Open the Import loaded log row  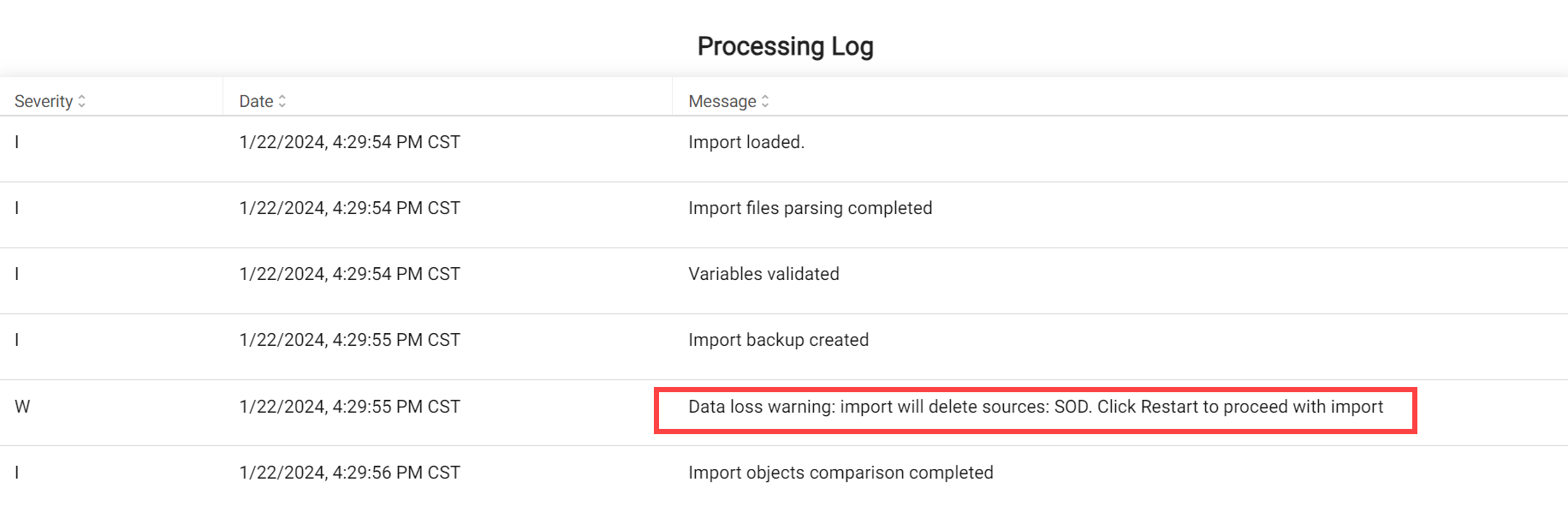pos(784,142)
